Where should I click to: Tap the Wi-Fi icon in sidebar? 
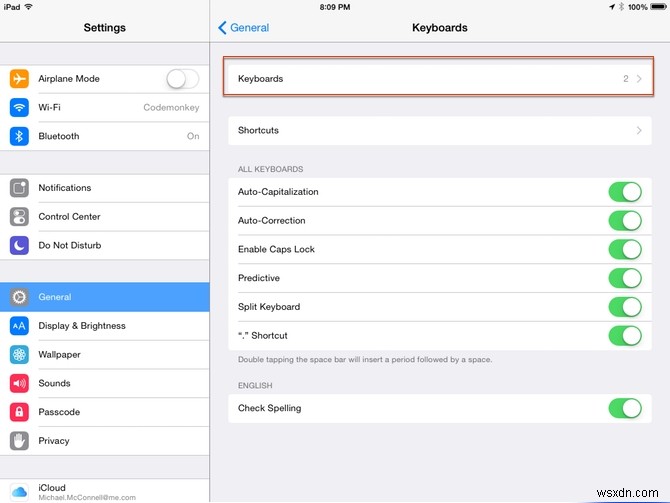click(19, 107)
